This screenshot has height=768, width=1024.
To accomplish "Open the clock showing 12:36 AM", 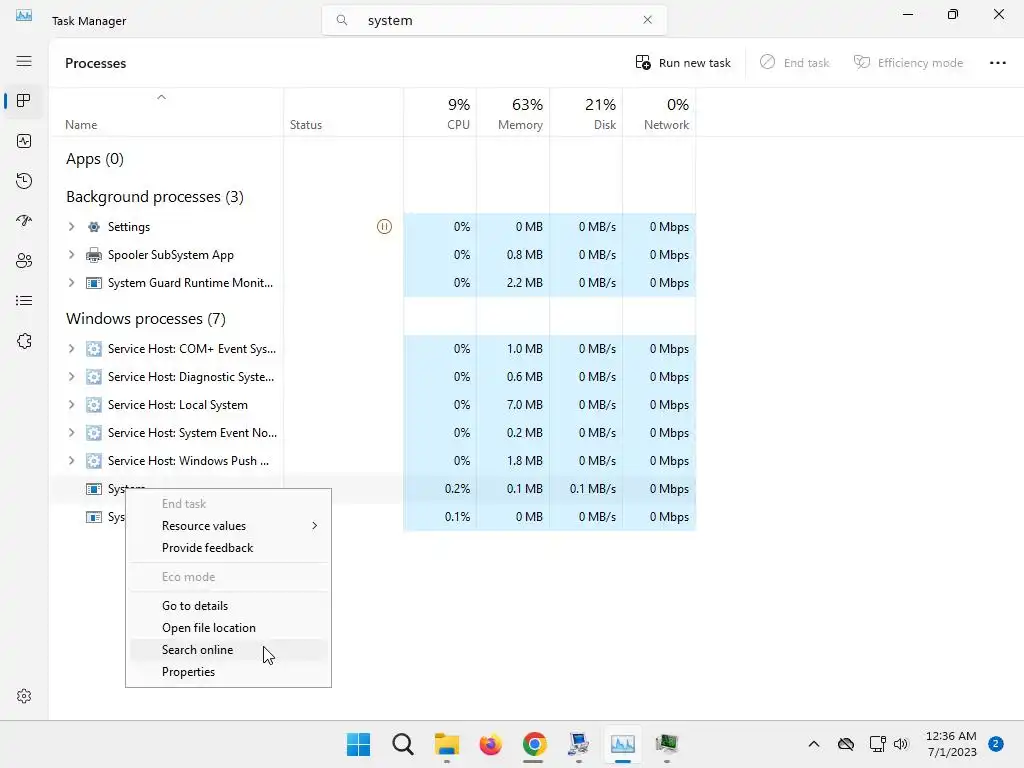I will (951, 744).
